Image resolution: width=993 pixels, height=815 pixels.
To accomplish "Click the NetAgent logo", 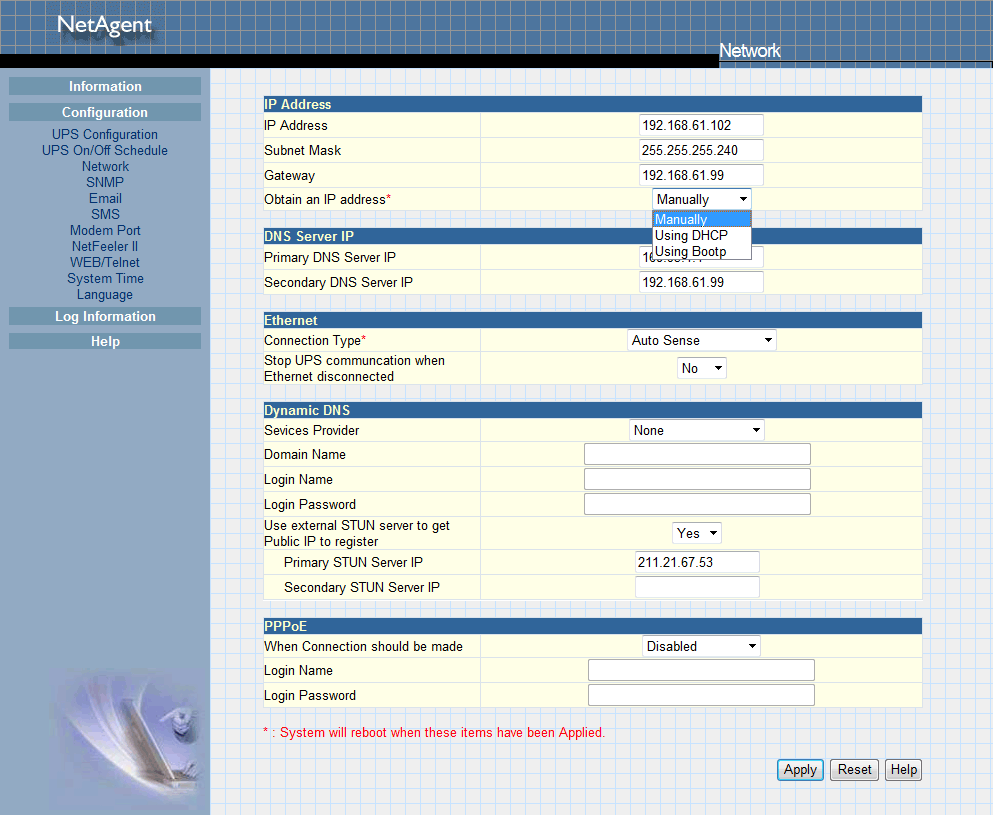I will (104, 25).
